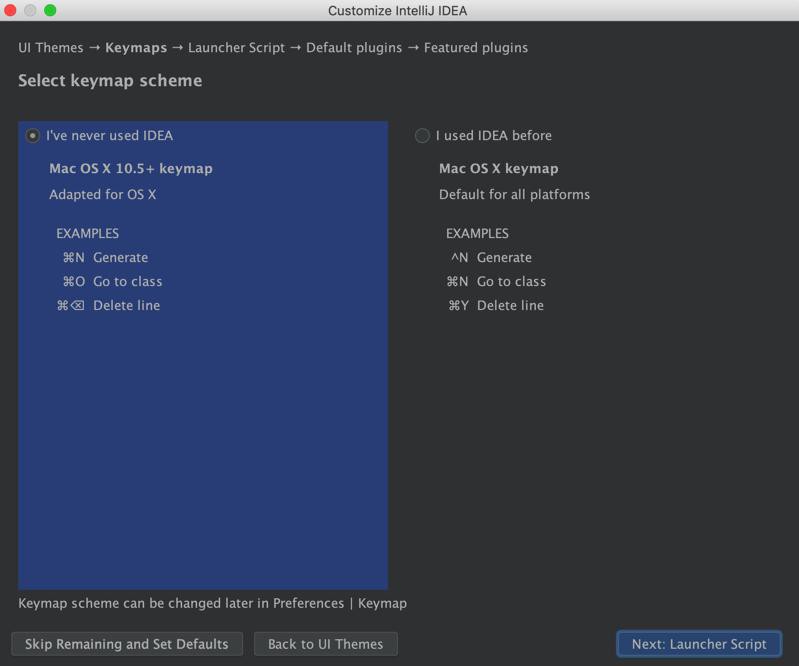Click the "Mac OS X keymap" title
The image size is (799, 666).
[499, 169]
